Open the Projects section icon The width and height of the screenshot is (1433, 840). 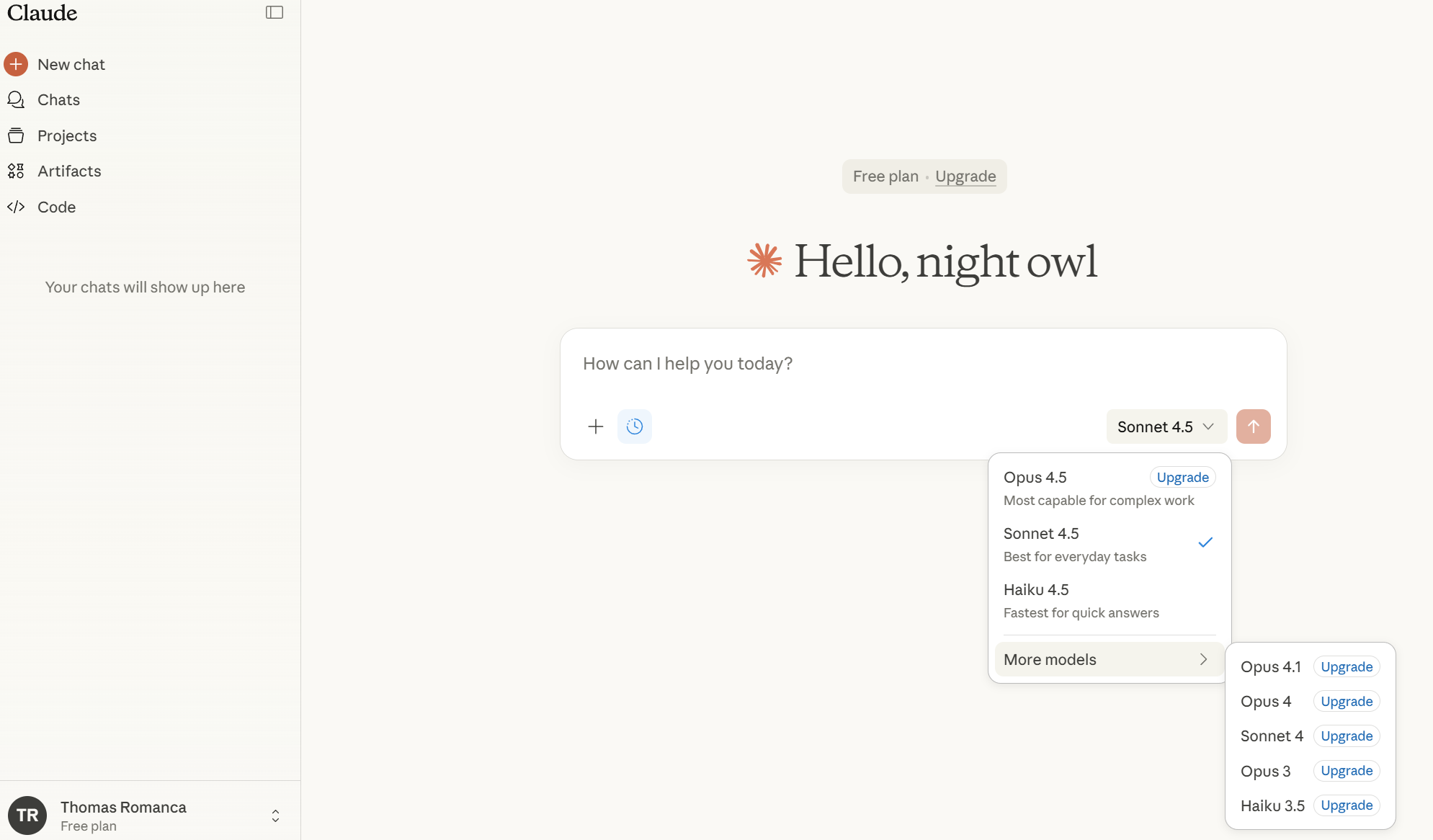point(16,135)
